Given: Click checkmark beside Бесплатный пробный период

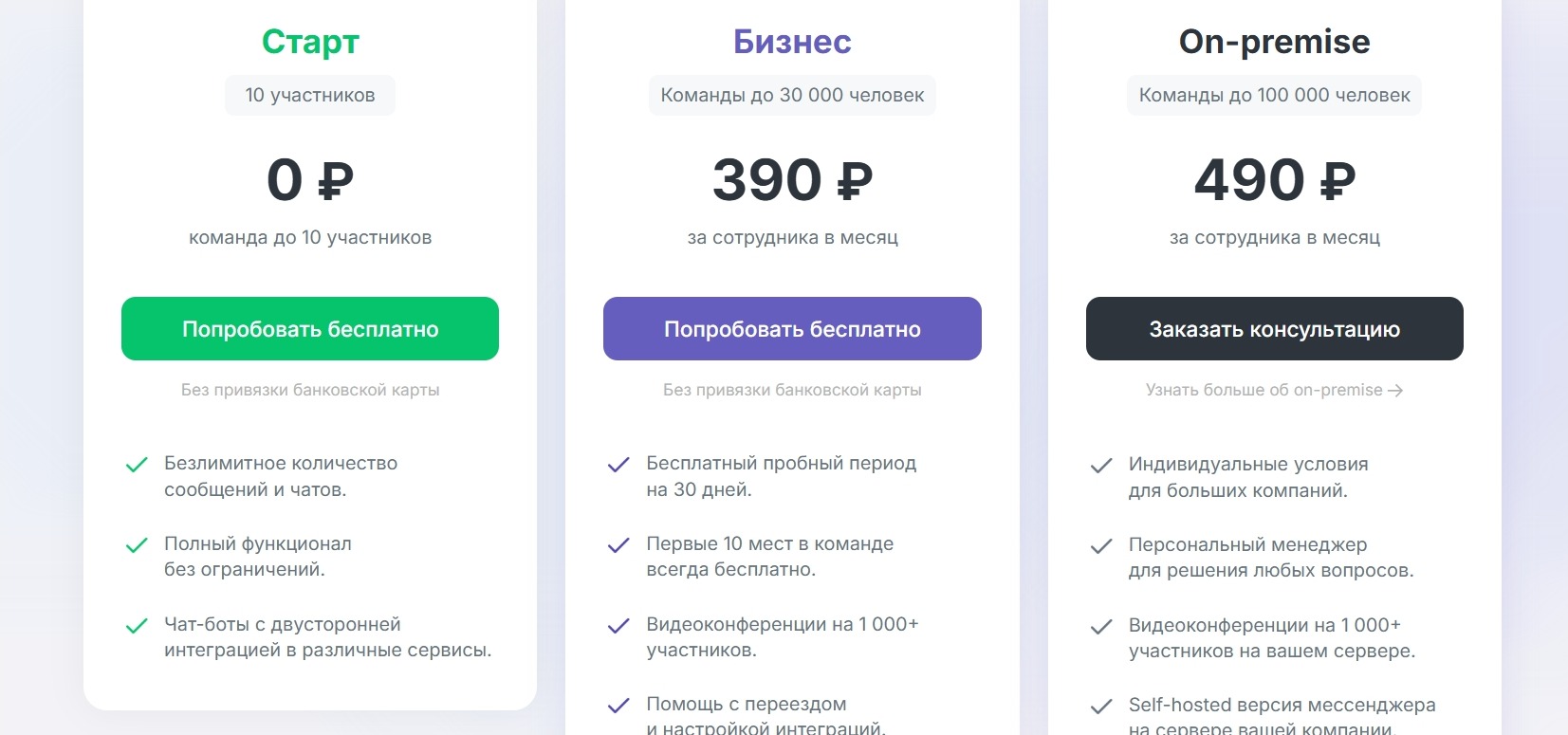Looking at the screenshot, I should point(618,465).
